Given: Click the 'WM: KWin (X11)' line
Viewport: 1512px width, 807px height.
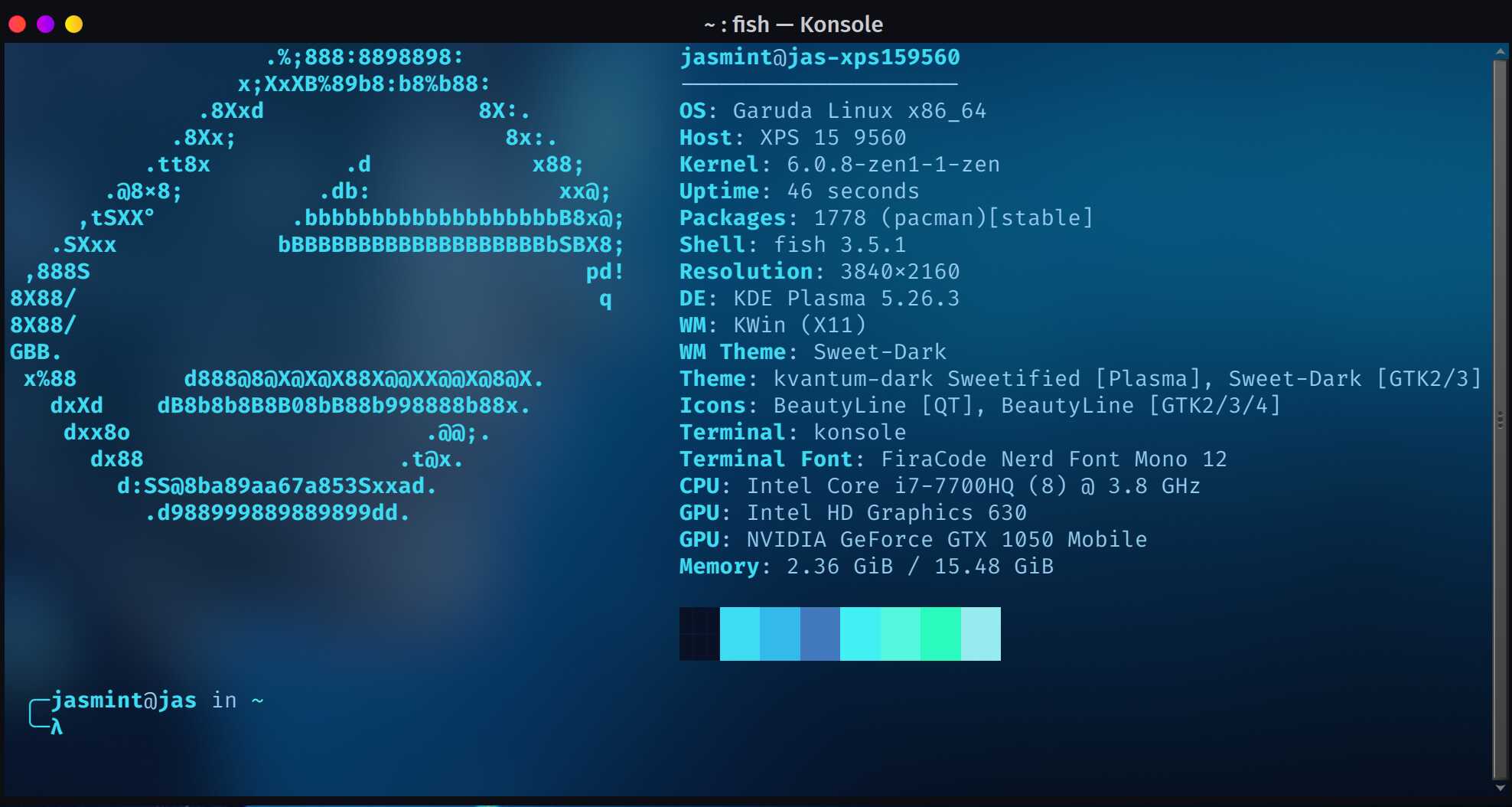Looking at the screenshot, I should tap(773, 325).
